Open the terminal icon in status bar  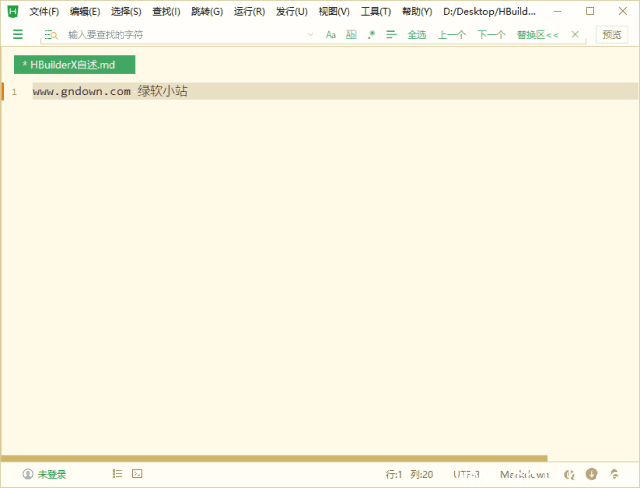pyautogui.click(x=137, y=474)
